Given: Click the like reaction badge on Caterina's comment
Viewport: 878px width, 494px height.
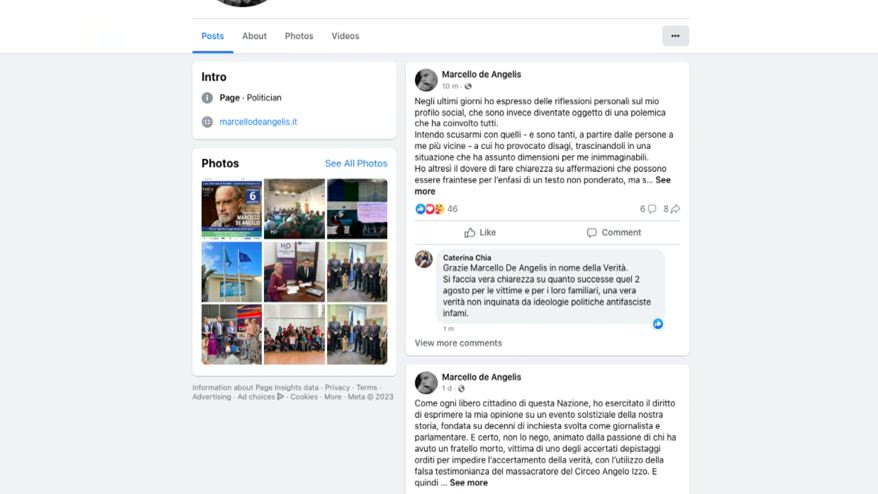Looking at the screenshot, I should click(658, 324).
